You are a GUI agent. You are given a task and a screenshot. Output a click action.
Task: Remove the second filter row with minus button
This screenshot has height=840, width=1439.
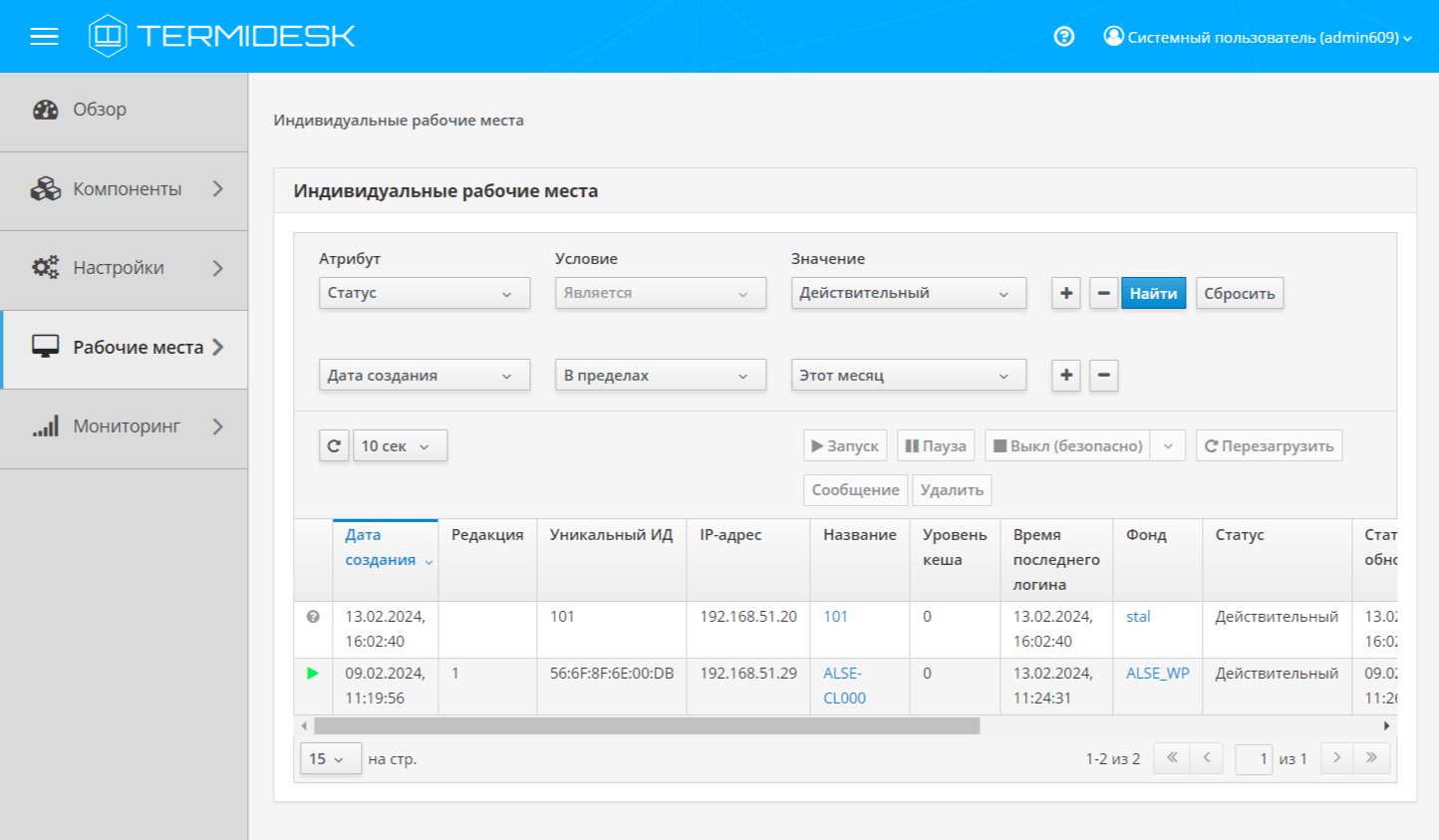(x=1103, y=376)
